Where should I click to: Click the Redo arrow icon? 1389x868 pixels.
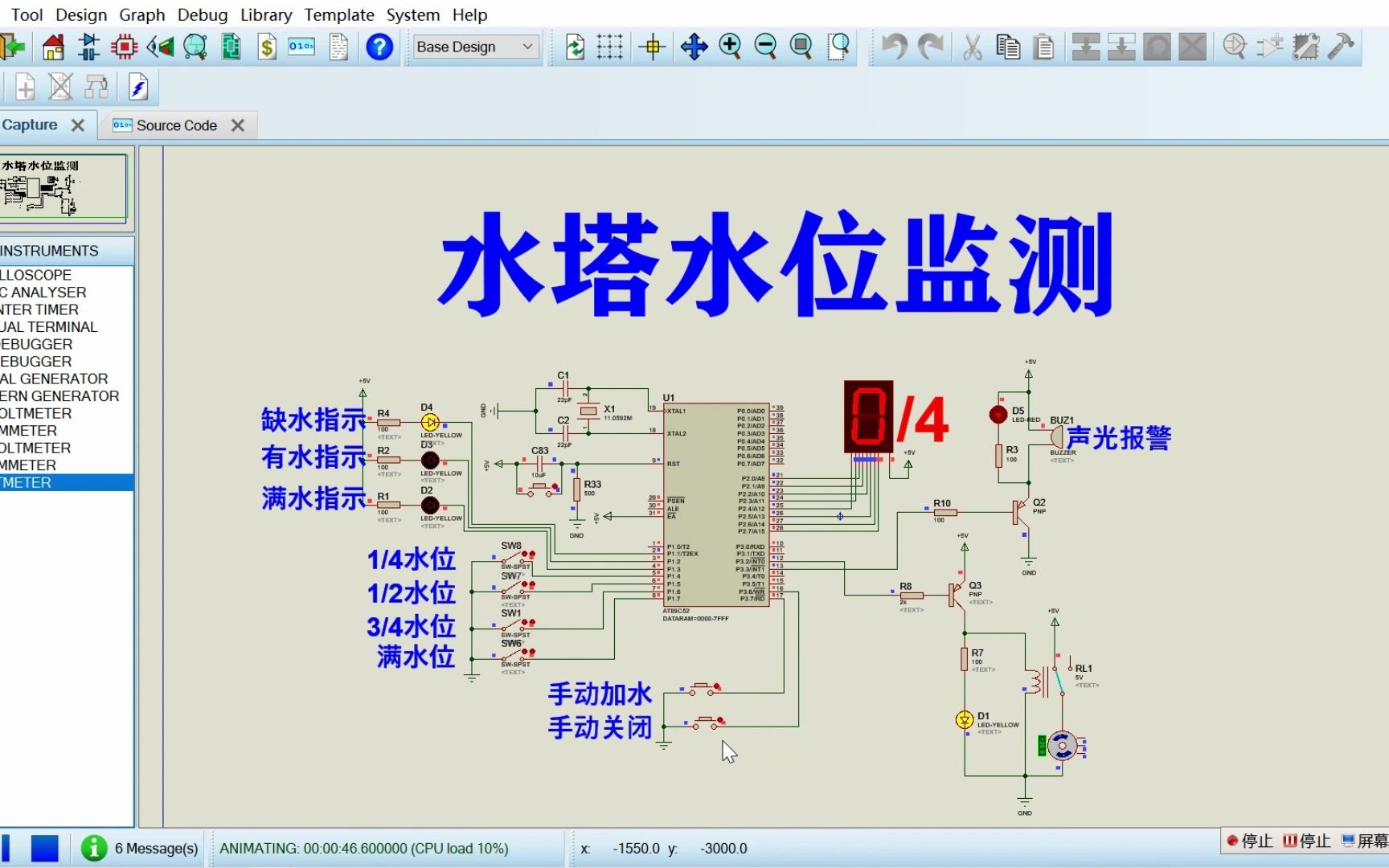931,47
